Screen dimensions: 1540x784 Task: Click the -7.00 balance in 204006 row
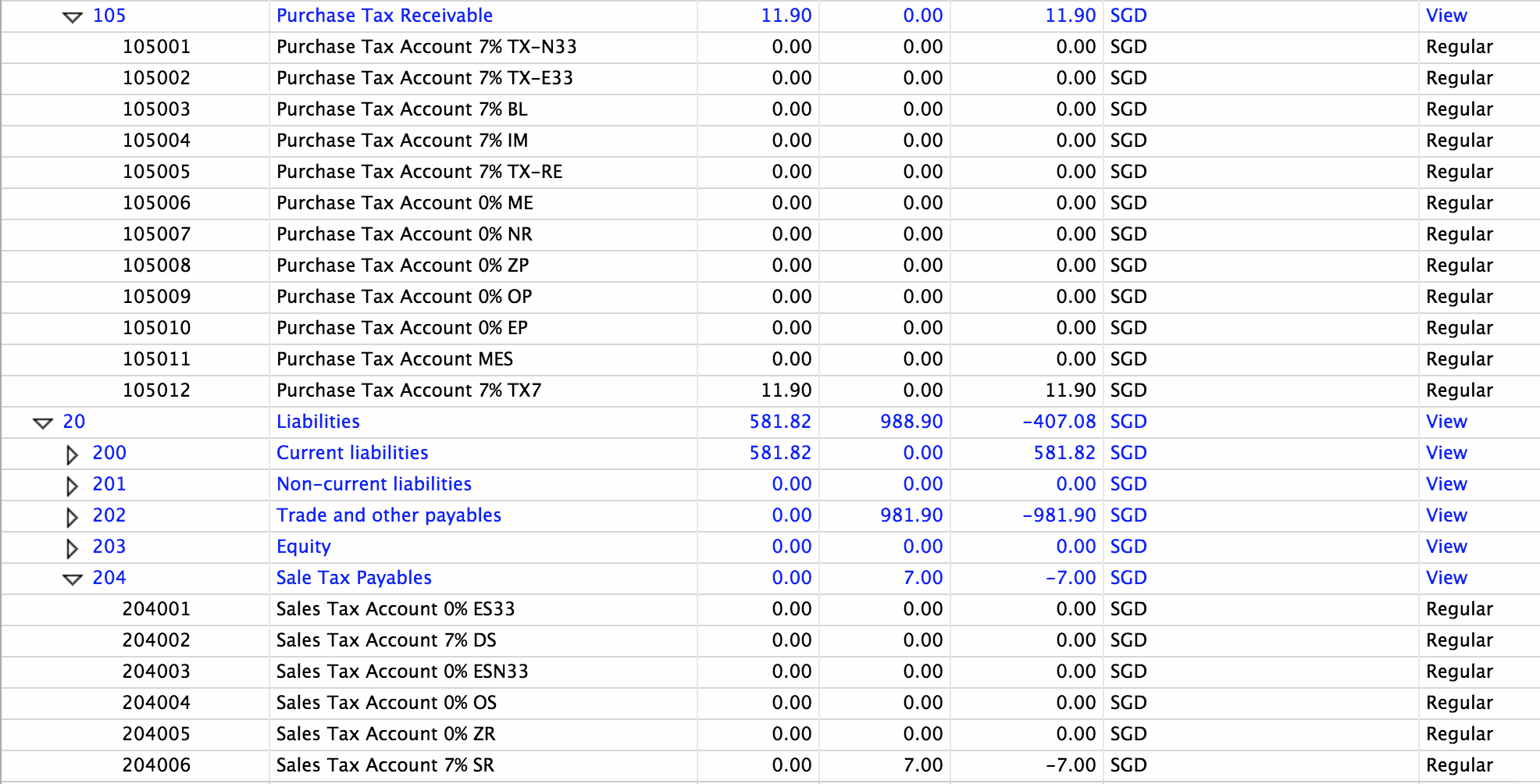tap(1071, 765)
